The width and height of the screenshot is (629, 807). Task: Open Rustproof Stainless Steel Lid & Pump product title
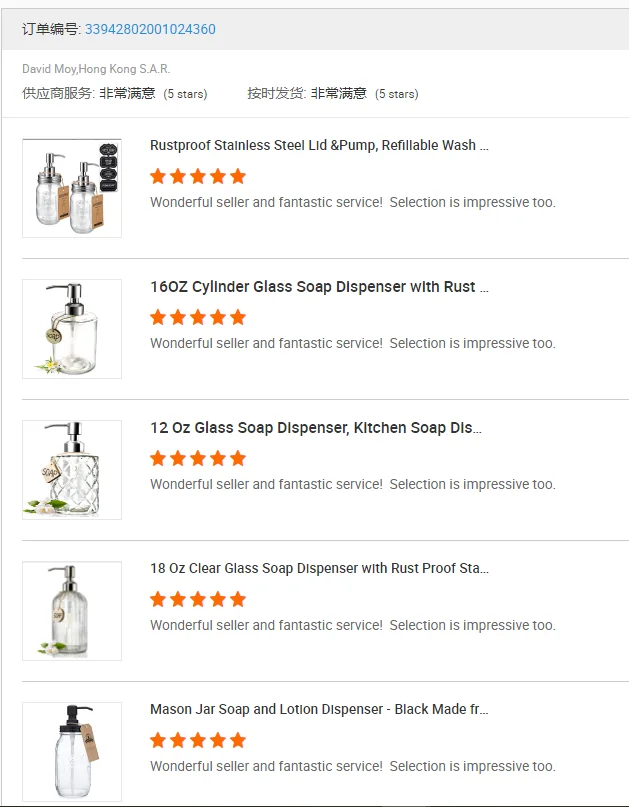point(319,145)
